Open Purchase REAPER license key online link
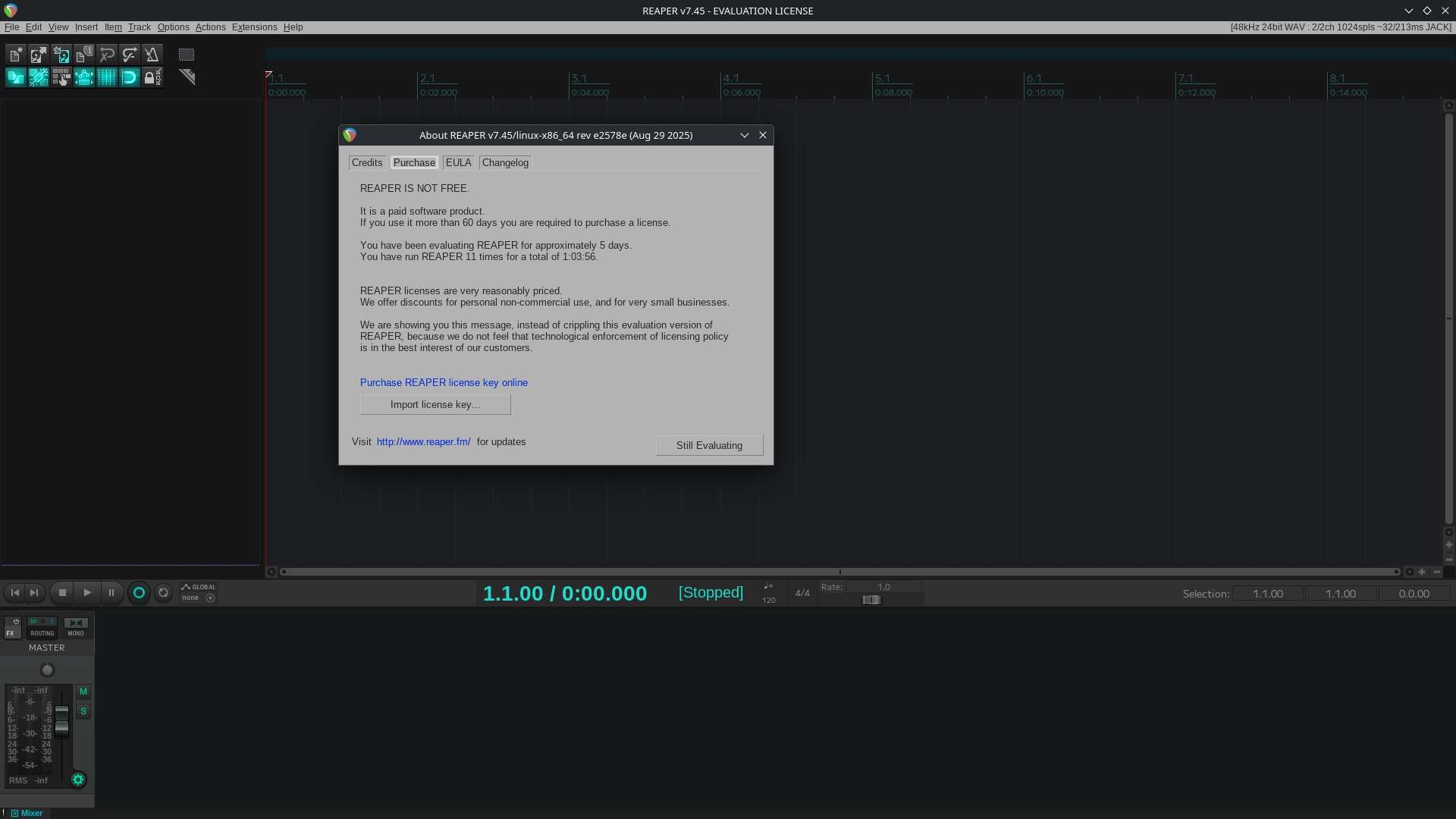The width and height of the screenshot is (1456, 819). 444,383
